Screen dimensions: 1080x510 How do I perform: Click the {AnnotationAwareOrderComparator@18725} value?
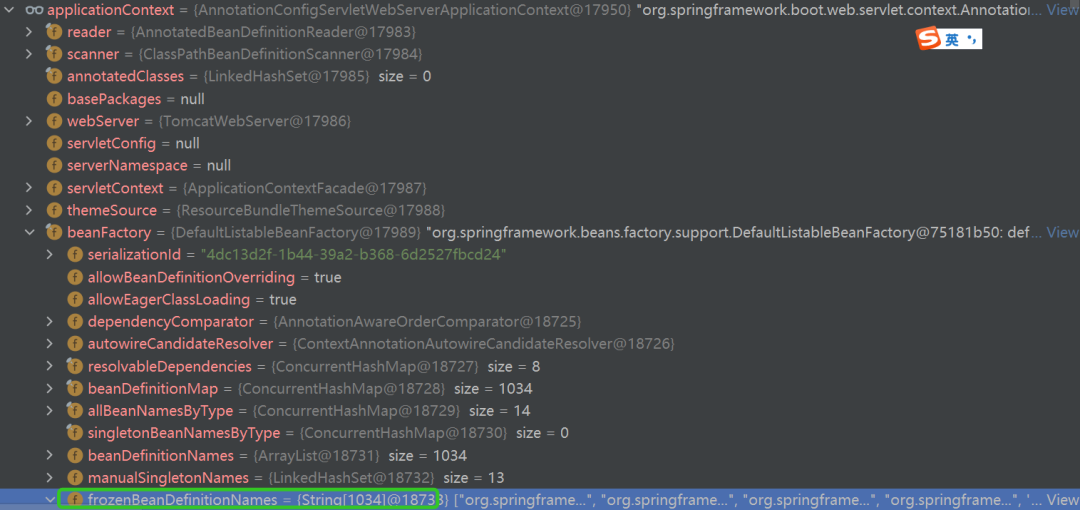point(427,322)
